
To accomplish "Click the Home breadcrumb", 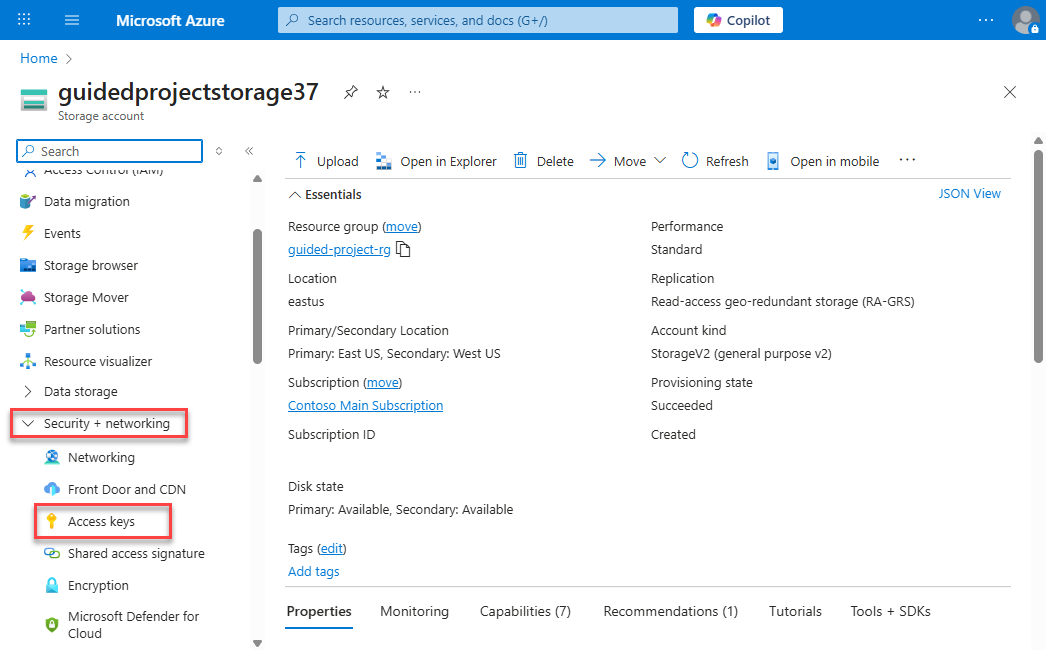I will [39, 59].
